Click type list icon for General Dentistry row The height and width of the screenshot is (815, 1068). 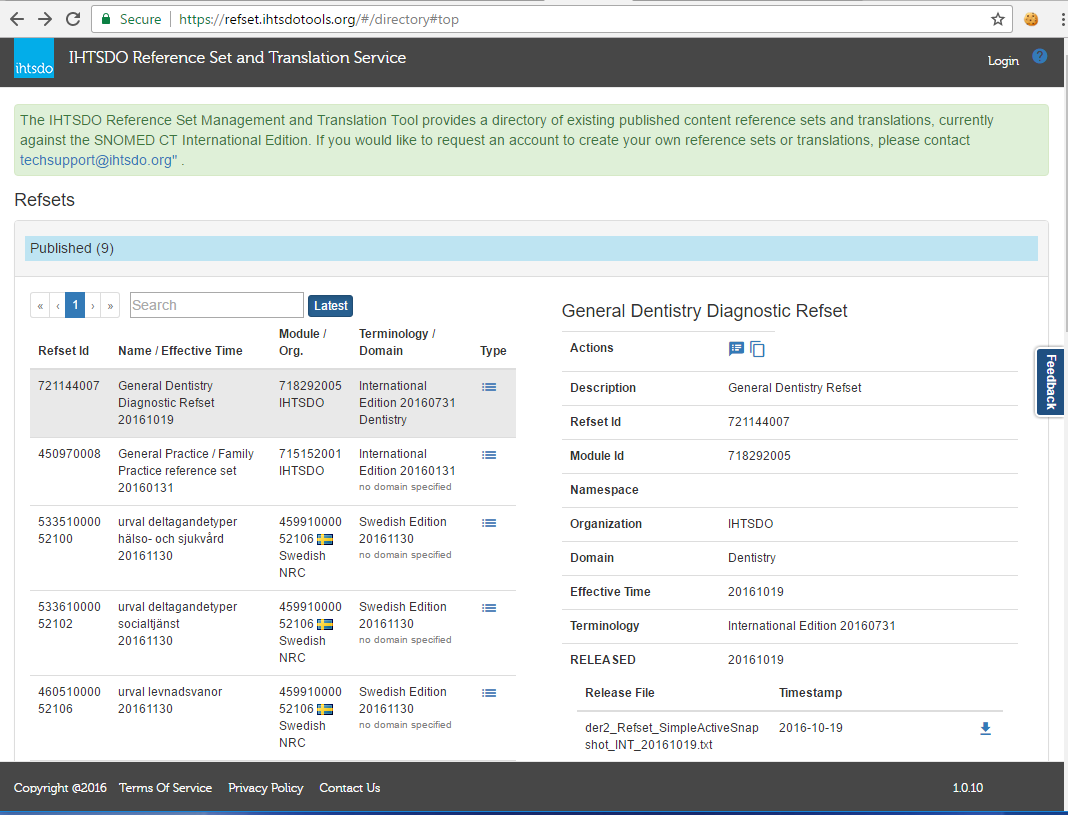tap(489, 387)
